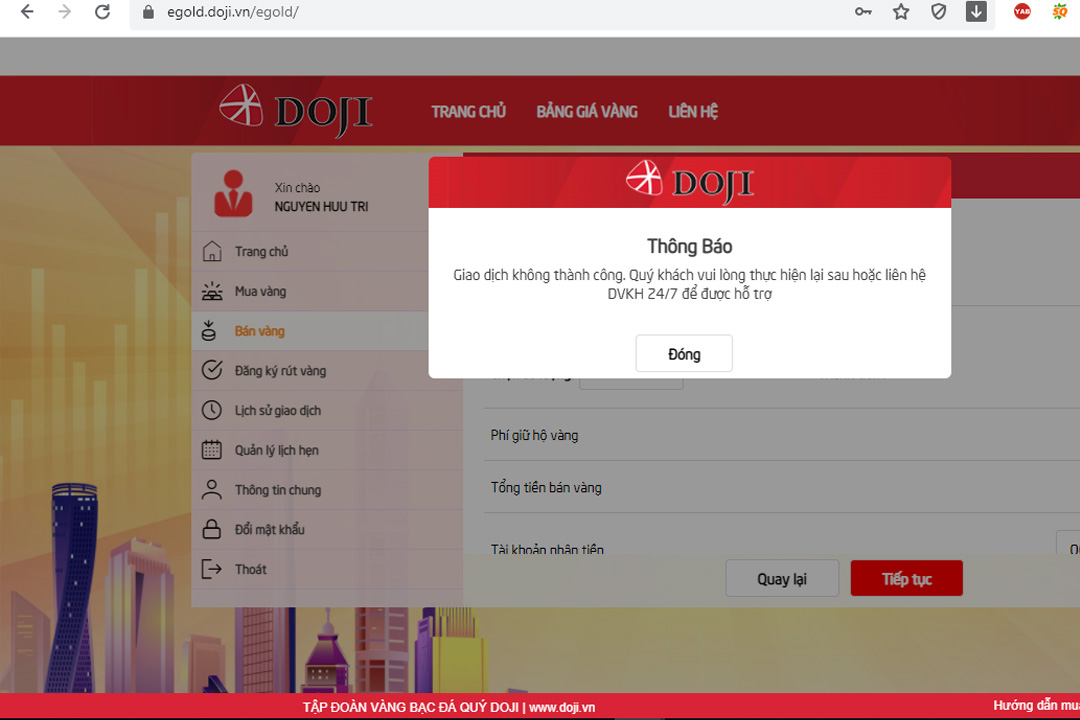Reload the page with refresh icon
The height and width of the screenshot is (720, 1080).
(x=103, y=12)
